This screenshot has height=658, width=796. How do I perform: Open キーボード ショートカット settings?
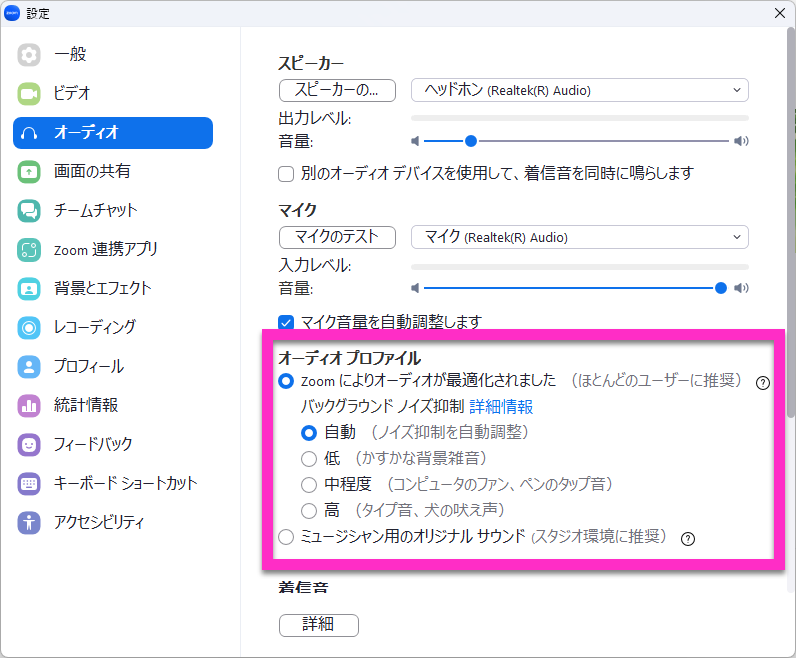click(x=113, y=483)
